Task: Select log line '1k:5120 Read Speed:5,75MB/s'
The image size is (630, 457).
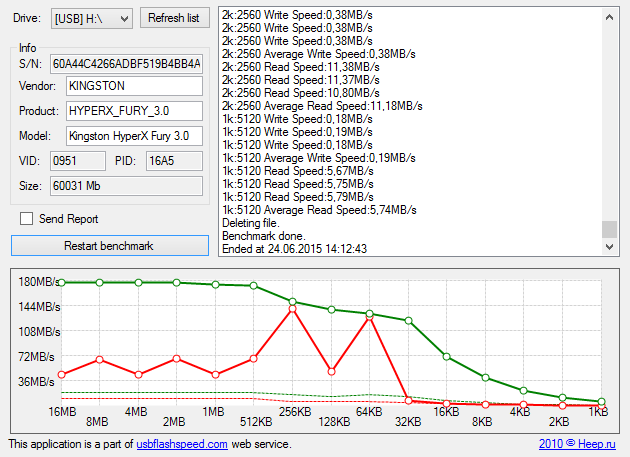Action: 298,184
